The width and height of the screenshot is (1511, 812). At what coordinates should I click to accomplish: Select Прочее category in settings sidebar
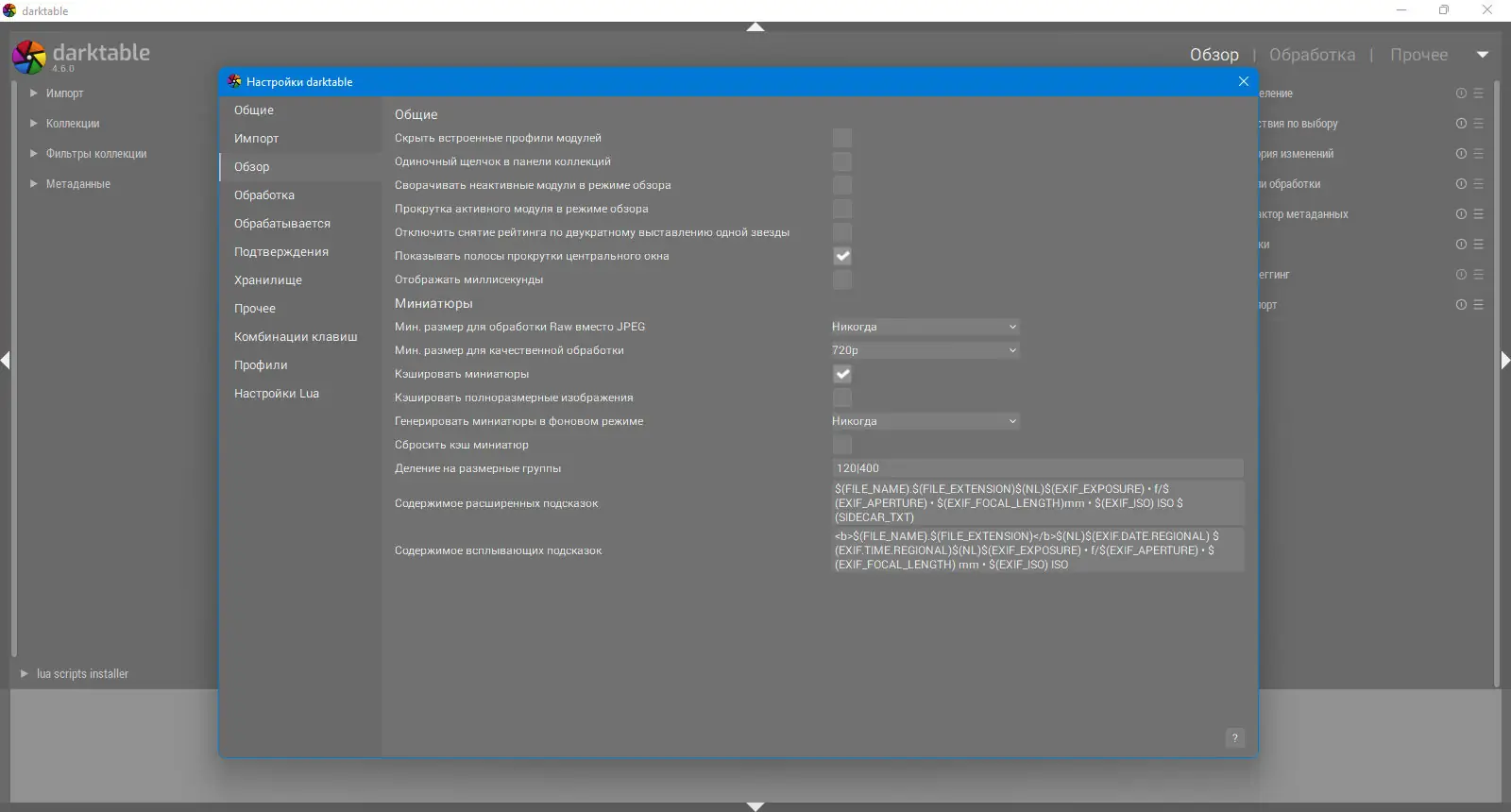tap(300, 309)
